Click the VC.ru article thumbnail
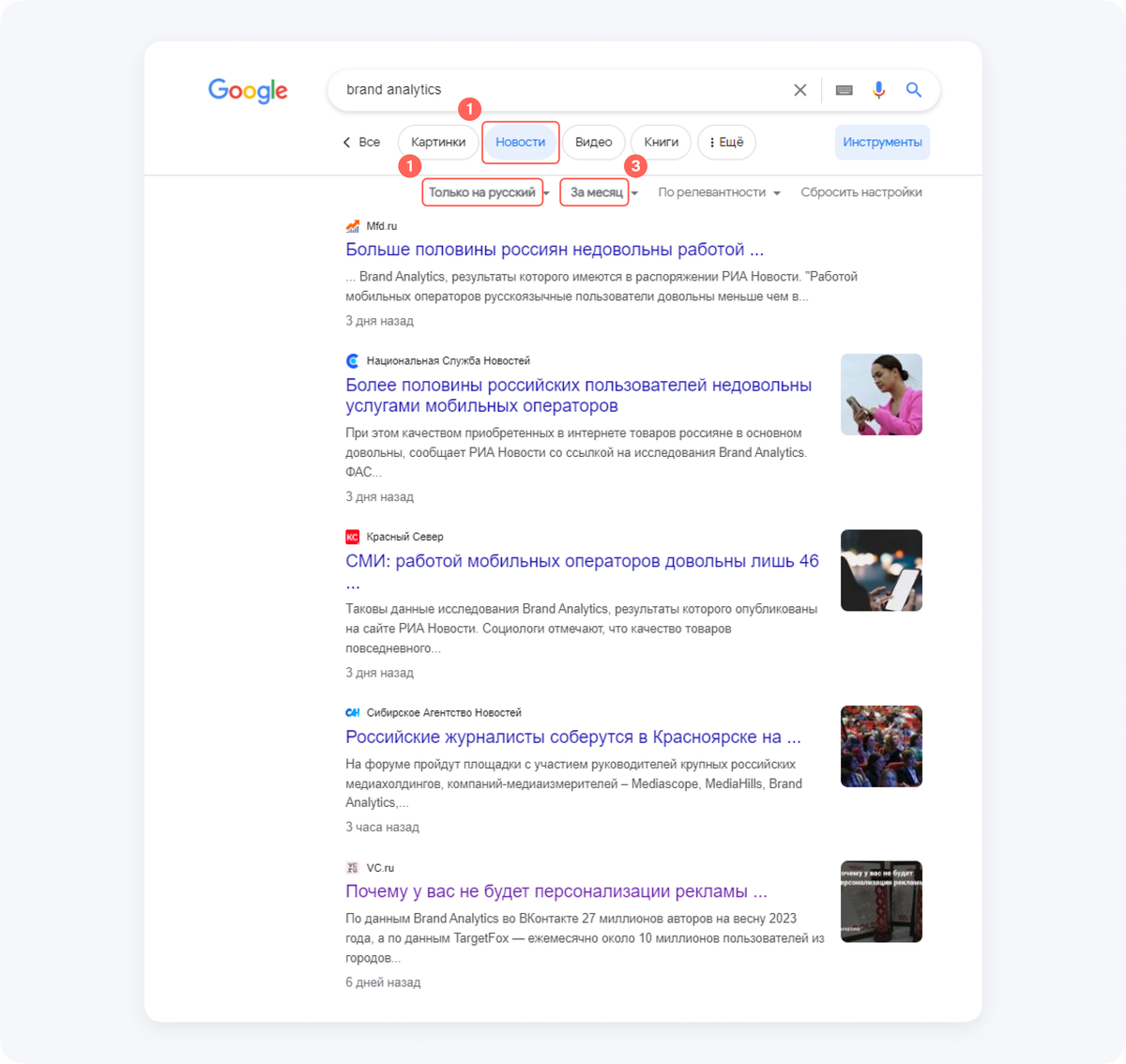1126x1064 pixels. [881, 902]
